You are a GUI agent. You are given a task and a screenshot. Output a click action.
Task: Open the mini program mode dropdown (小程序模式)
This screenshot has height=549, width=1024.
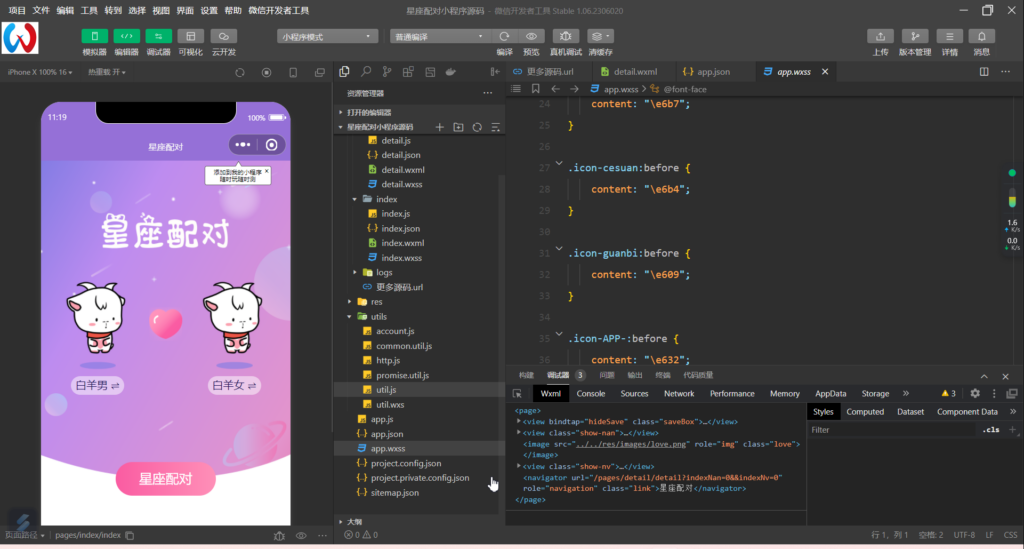pyautogui.click(x=327, y=36)
